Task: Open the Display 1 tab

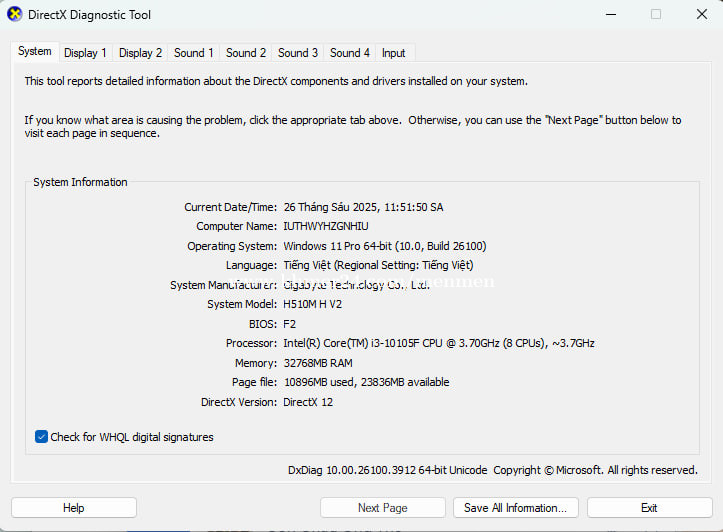Action: 85,53
